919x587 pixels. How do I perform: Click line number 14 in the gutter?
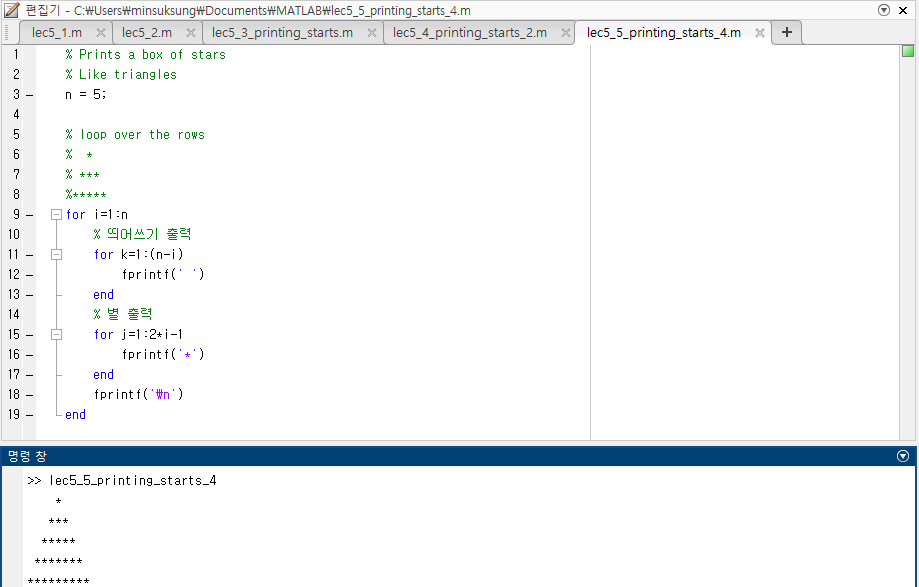(x=13, y=315)
